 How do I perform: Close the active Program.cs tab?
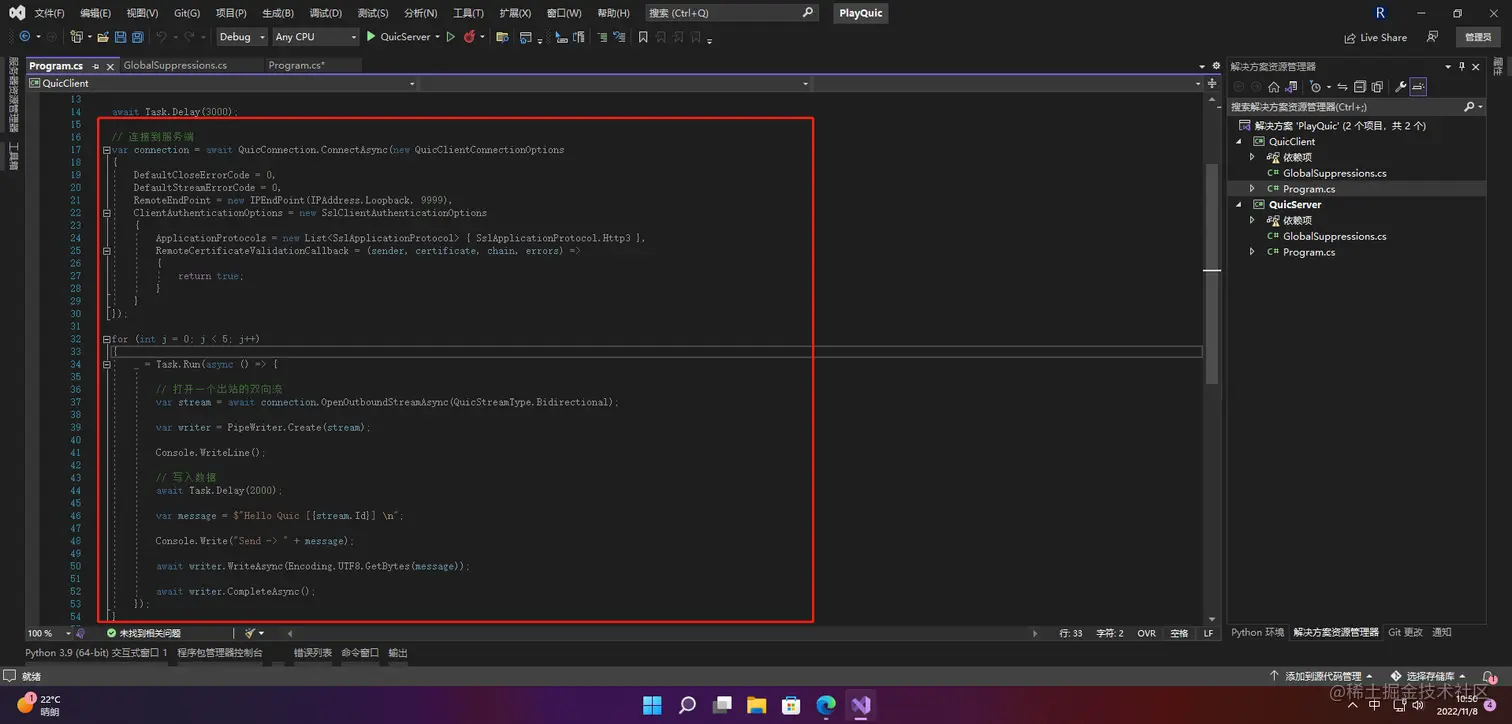(x=111, y=66)
